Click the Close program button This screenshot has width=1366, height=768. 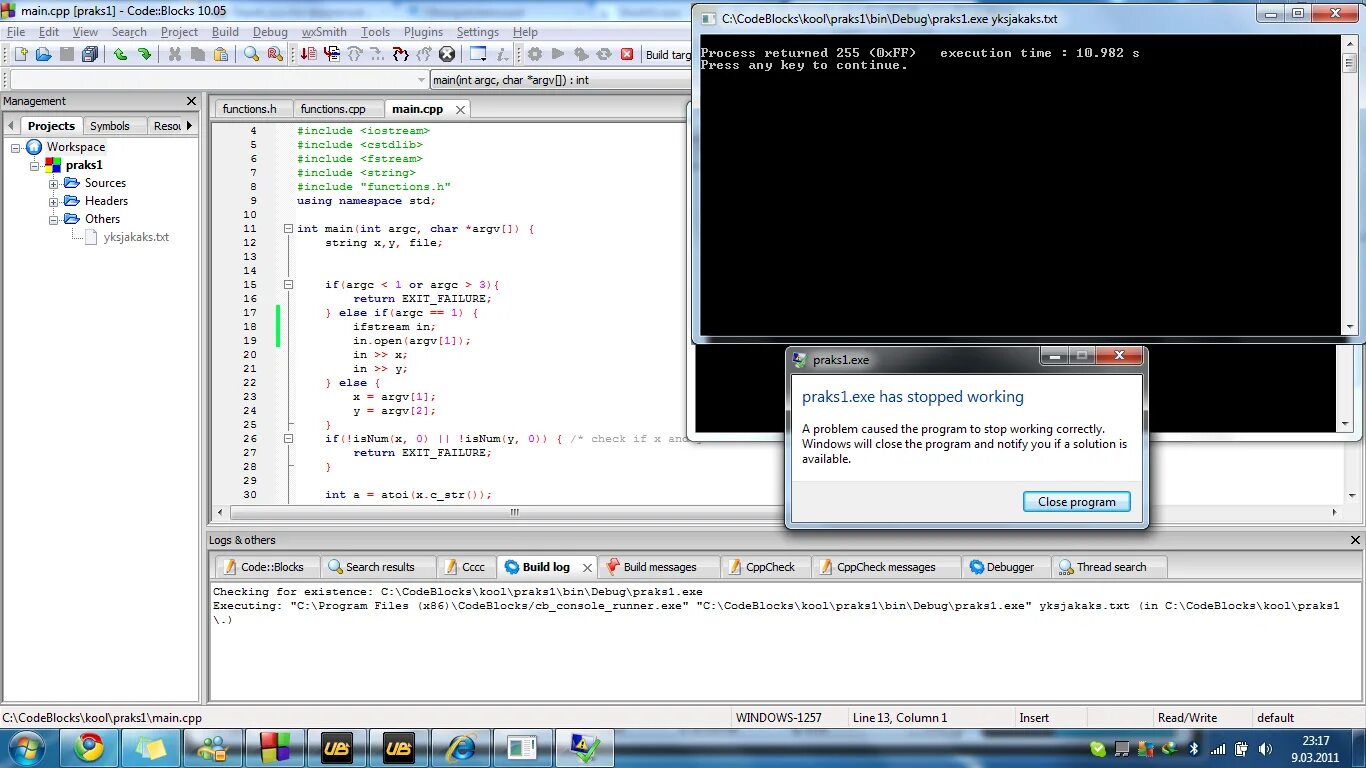(x=1077, y=502)
